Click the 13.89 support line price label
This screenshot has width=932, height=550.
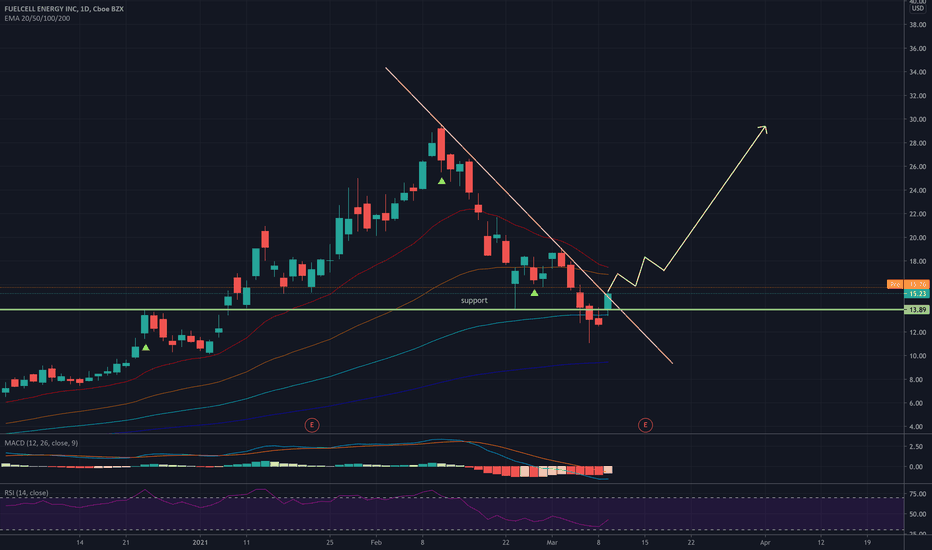[x=917, y=310]
